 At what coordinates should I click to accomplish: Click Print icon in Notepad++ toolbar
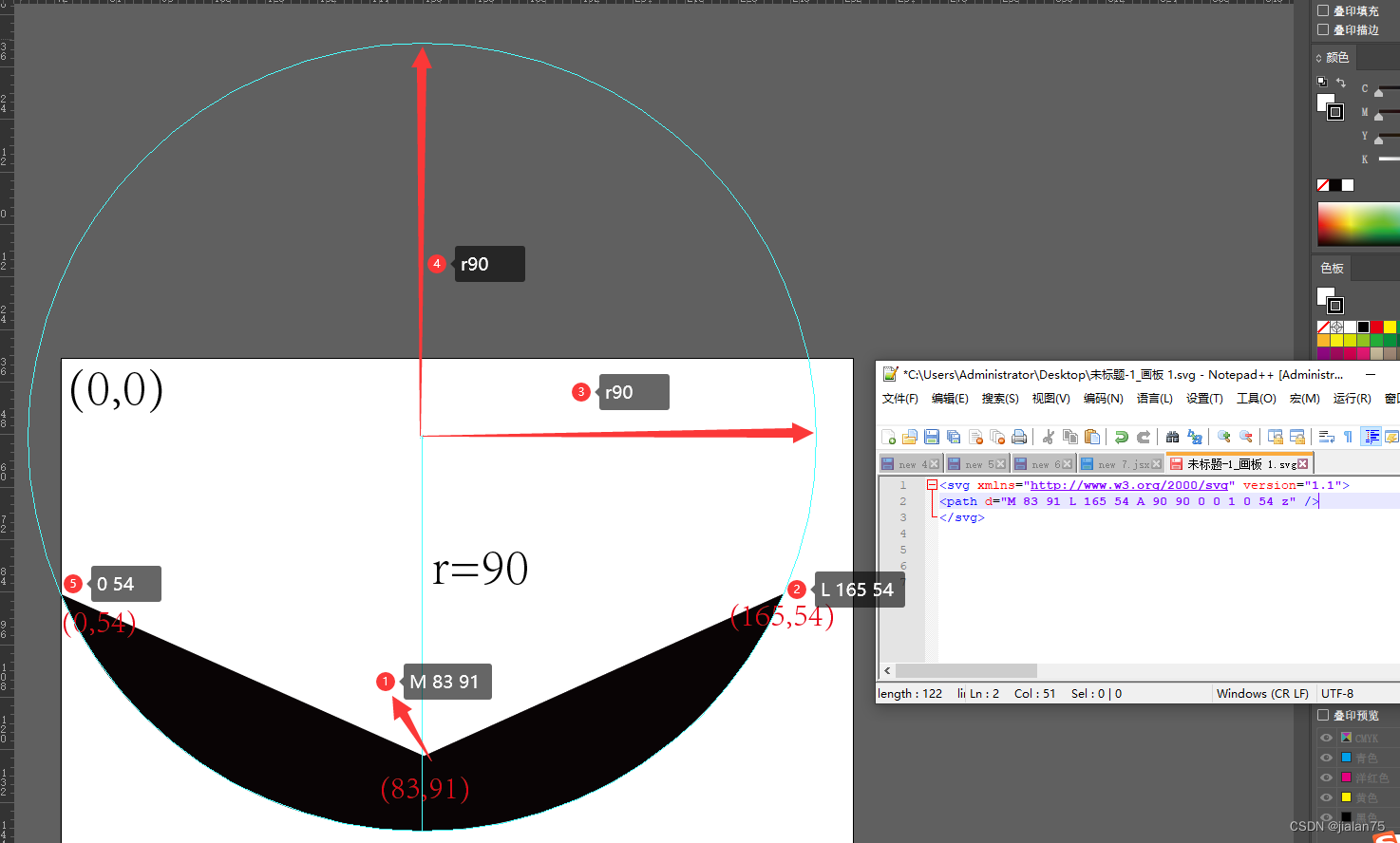coord(1019,437)
